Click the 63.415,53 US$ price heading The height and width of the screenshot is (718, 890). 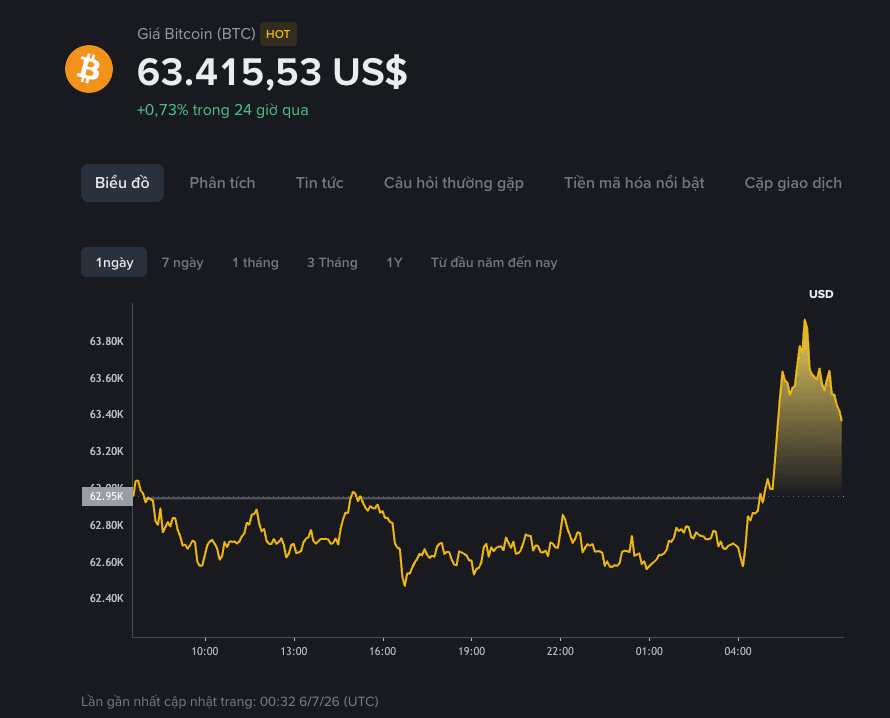(272, 72)
